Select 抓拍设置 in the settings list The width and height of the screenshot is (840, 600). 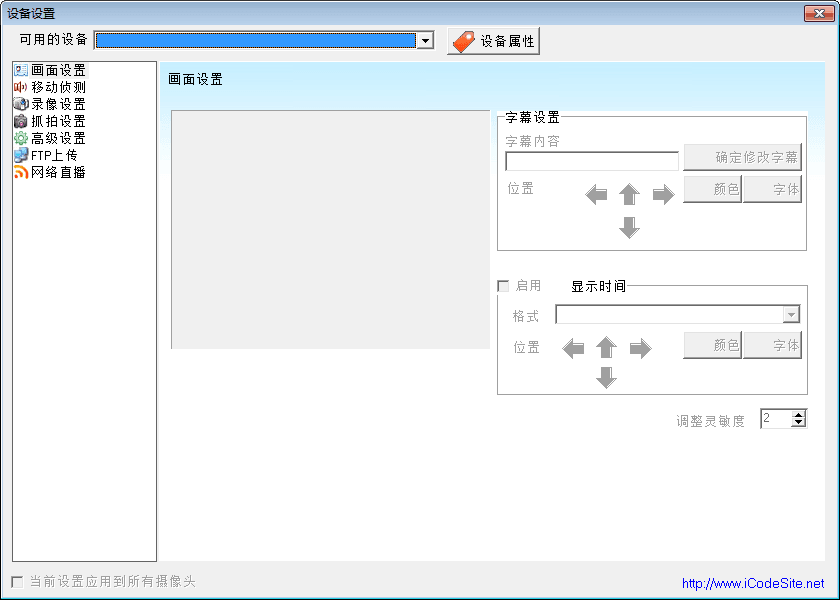pyautogui.click(x=58, y=121)
